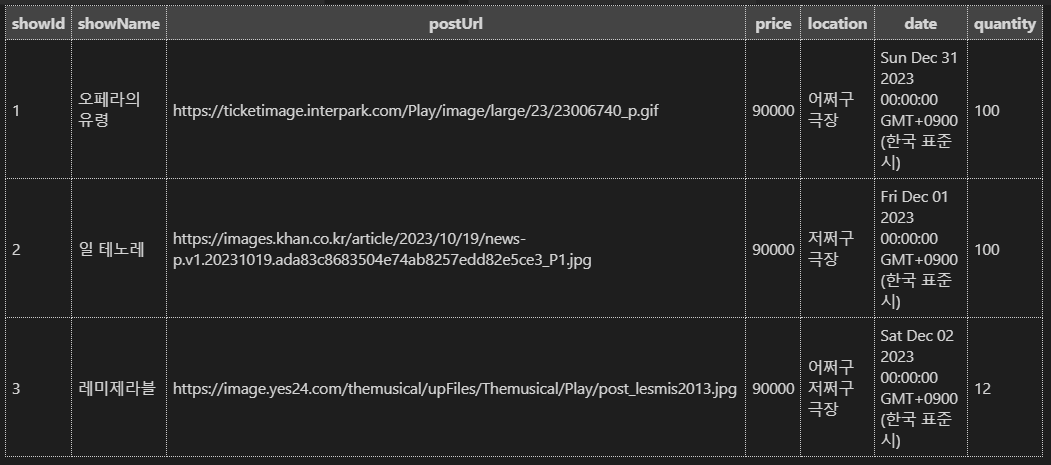This screenshot has height=465, width=1051.
Task: Open the images.khan.co.kr news image URL
Action: pyautogui.click(x=382, y=249)
